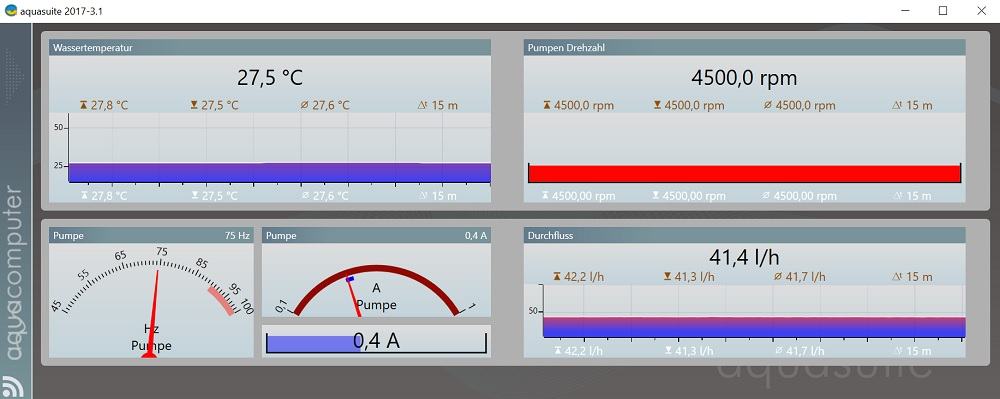This screenshot has width=1000, height=399.
Task: Click the 50 axis label of Wassertemperatur chart
Action: pyautogui.click(x=59, y=127)
